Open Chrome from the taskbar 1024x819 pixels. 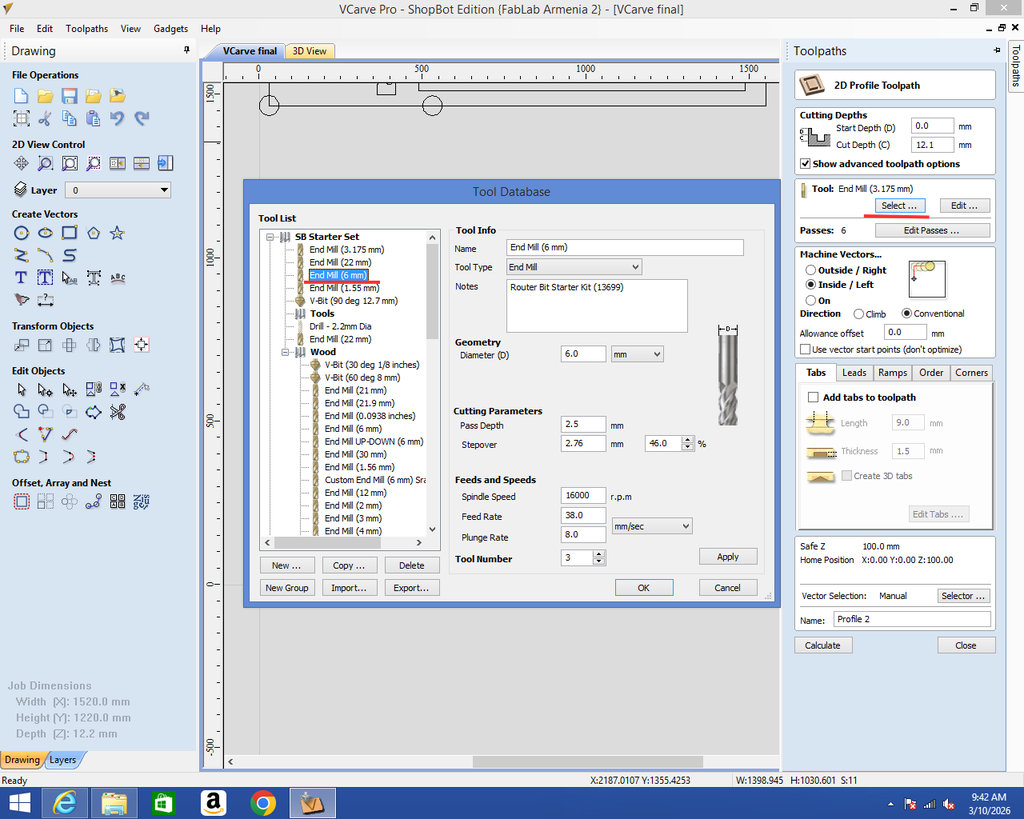(x=263, y=803)
